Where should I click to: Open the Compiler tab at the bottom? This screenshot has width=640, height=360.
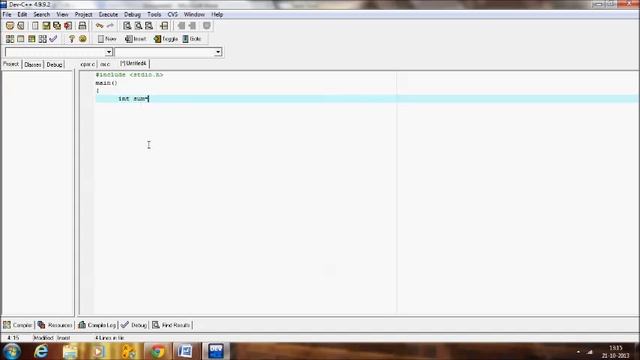pyautogui.click(x=18, y=325)
